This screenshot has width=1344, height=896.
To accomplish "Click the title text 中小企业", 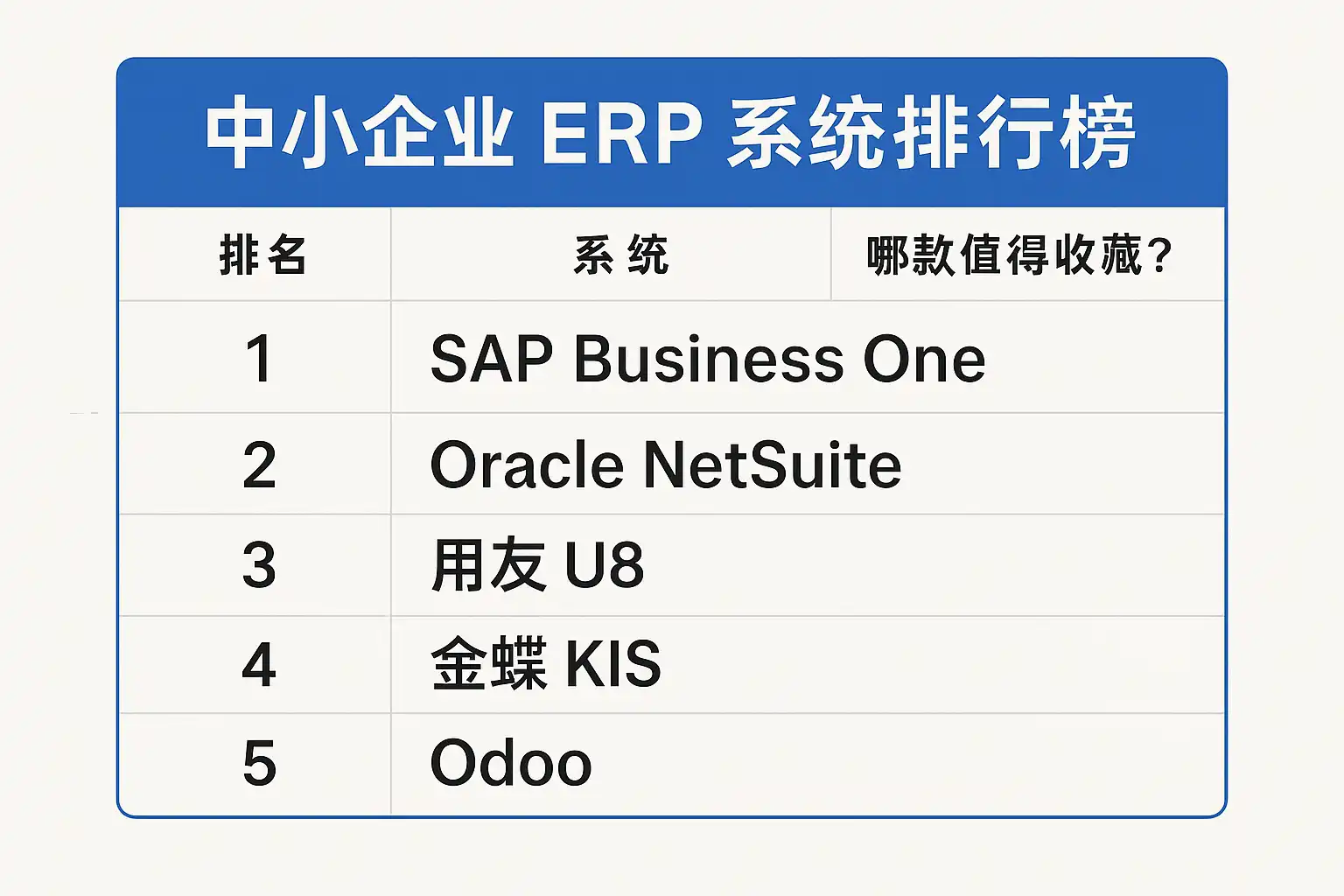I will [x=359, y=135].
